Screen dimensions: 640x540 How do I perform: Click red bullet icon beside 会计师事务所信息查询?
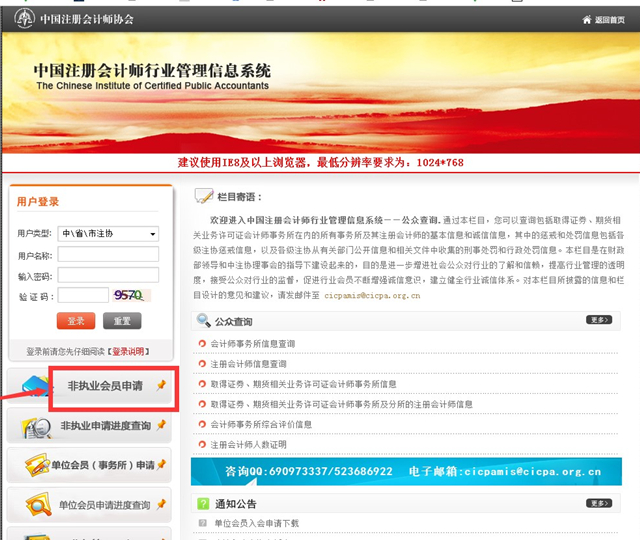click(202, 344)
